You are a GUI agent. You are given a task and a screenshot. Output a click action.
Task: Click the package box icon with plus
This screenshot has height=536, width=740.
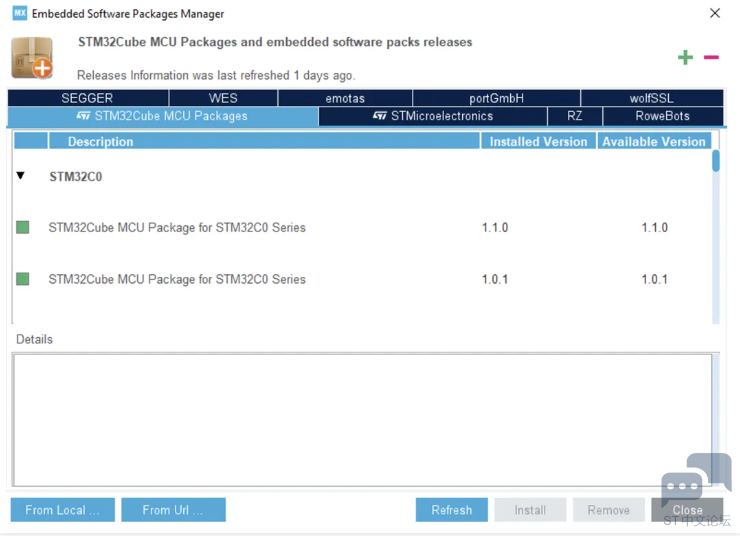(x=32, y=58)
